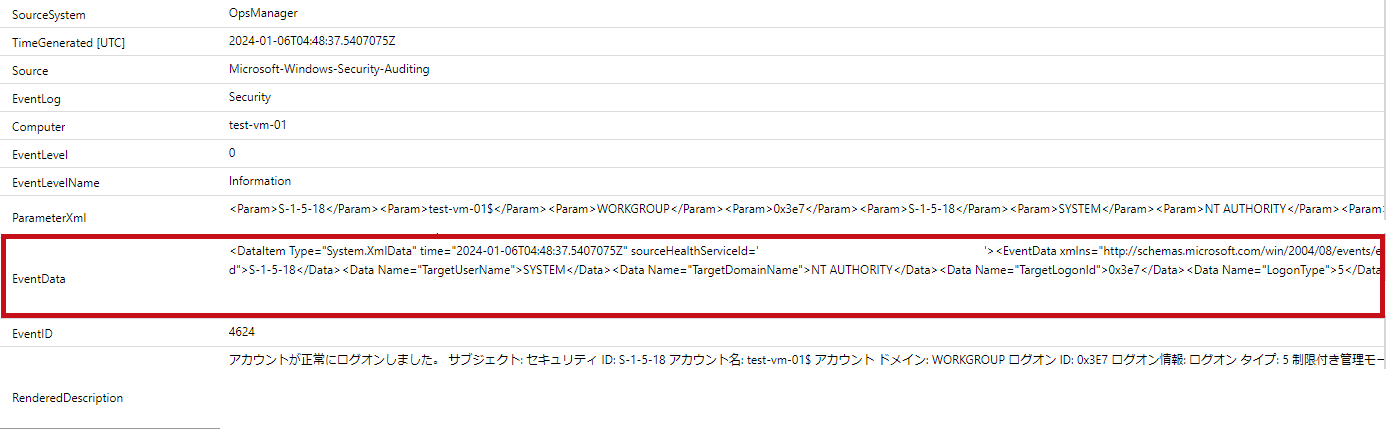Select the TimeGenerated [UTC] field label
Viewport: 1386px width, 429px height.
tap(68, 43)
